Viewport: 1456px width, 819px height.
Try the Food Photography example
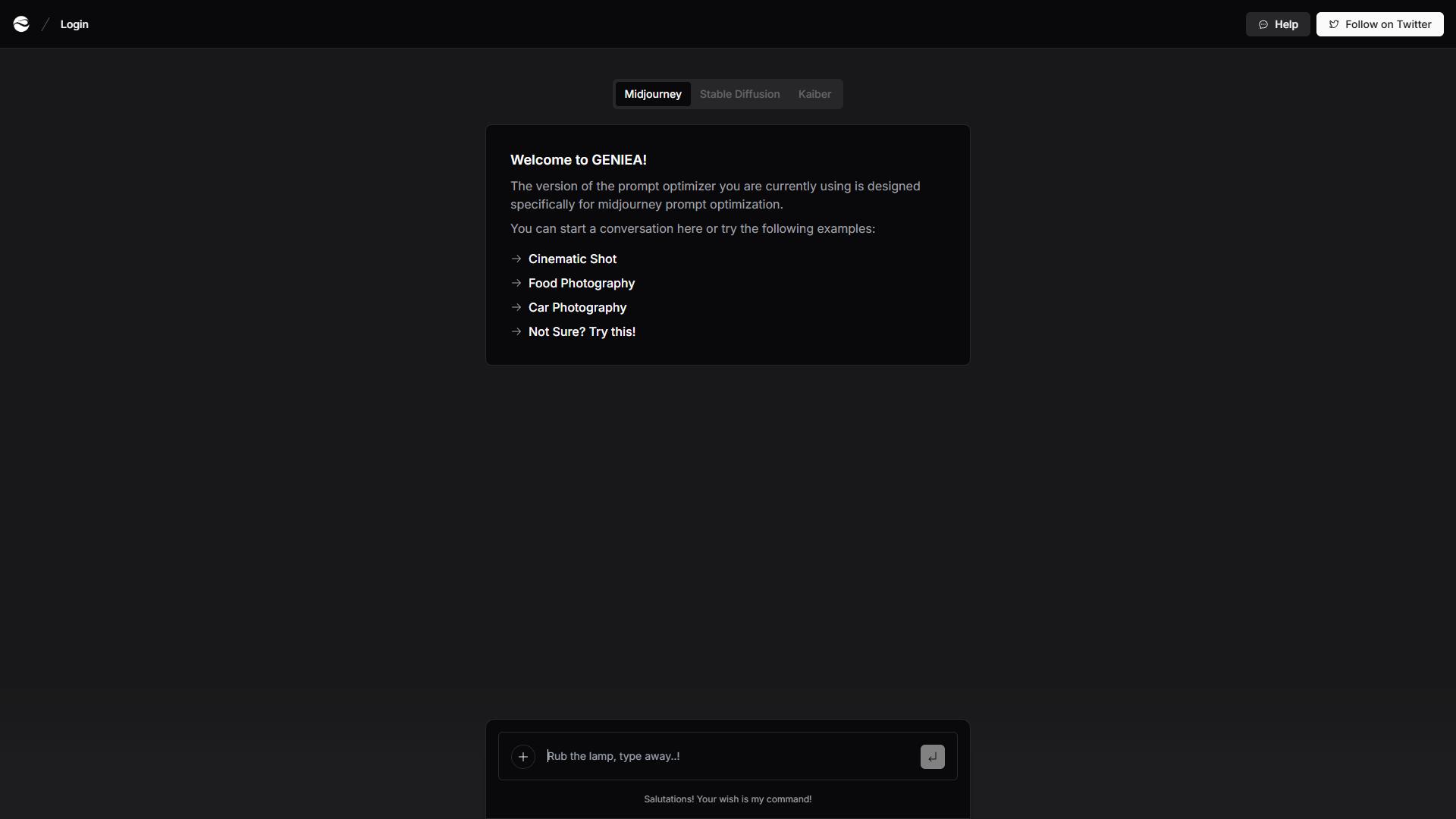coord(582,283)
